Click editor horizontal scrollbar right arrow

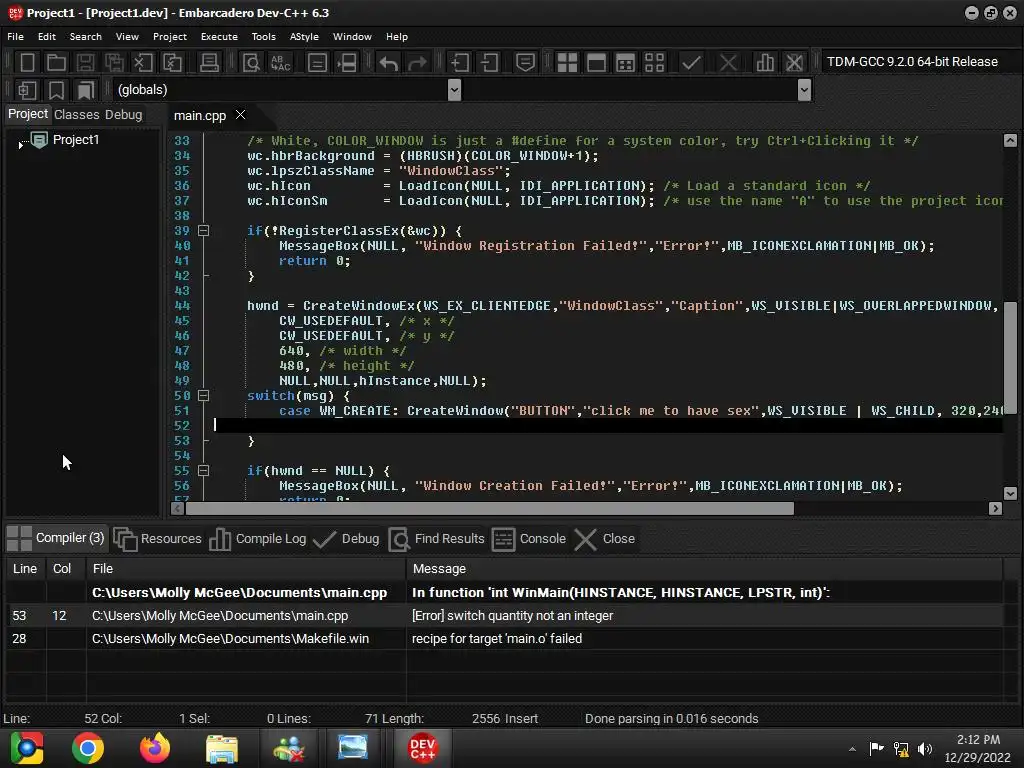pyautogui.click(x=995, y=508)
